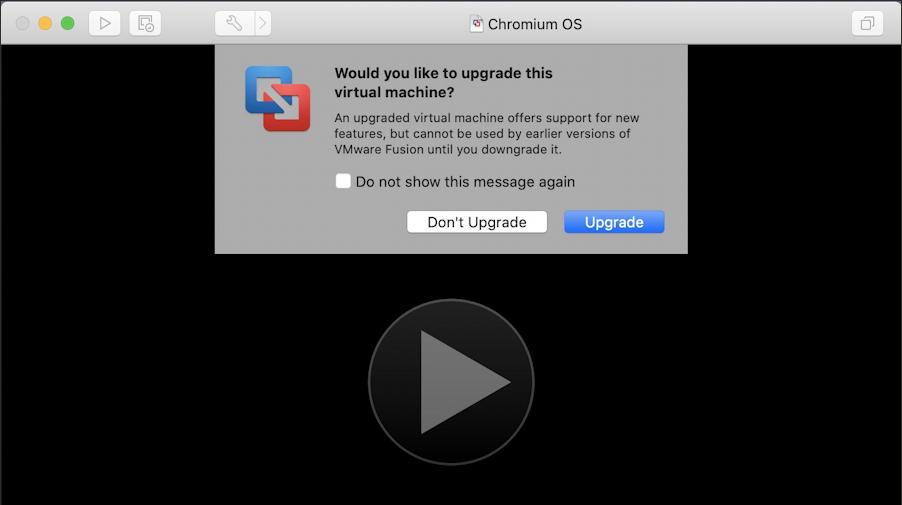This screenshot has height=505, width=902.
Task: Open the snapshots toolbar icon
Action: coord(145,24)
